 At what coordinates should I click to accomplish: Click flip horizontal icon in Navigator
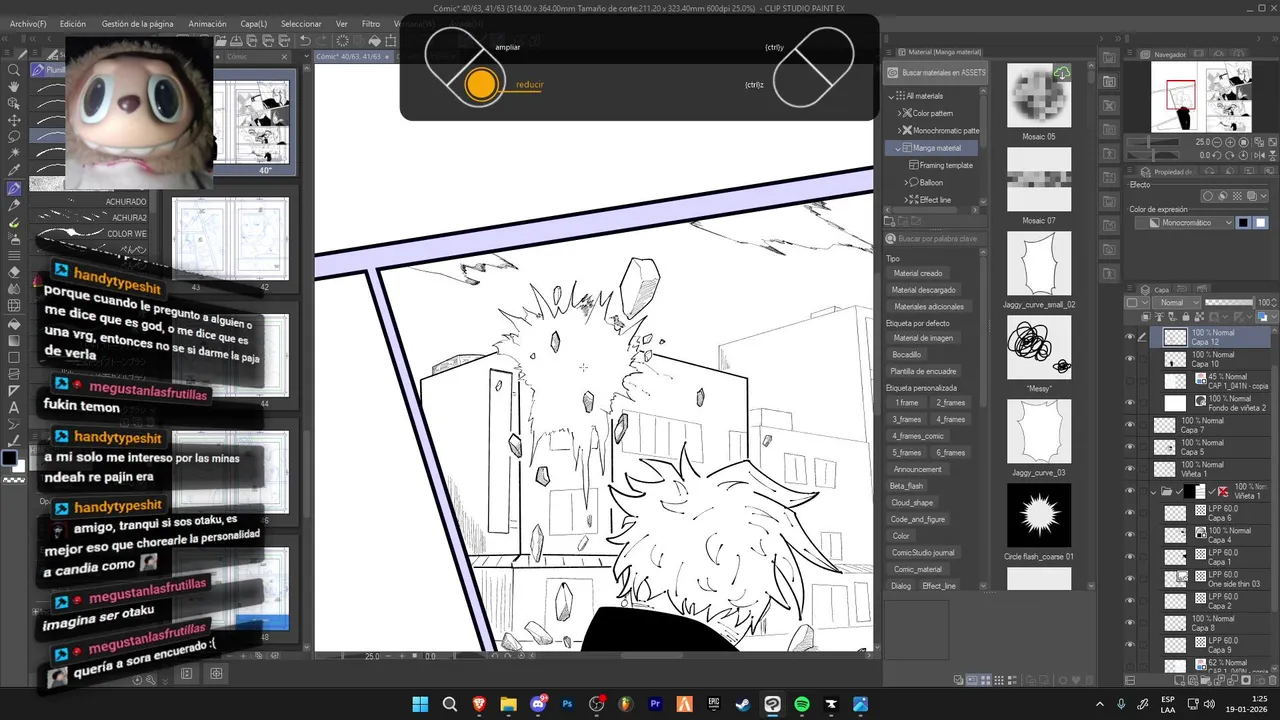(x=1258, y=155)
